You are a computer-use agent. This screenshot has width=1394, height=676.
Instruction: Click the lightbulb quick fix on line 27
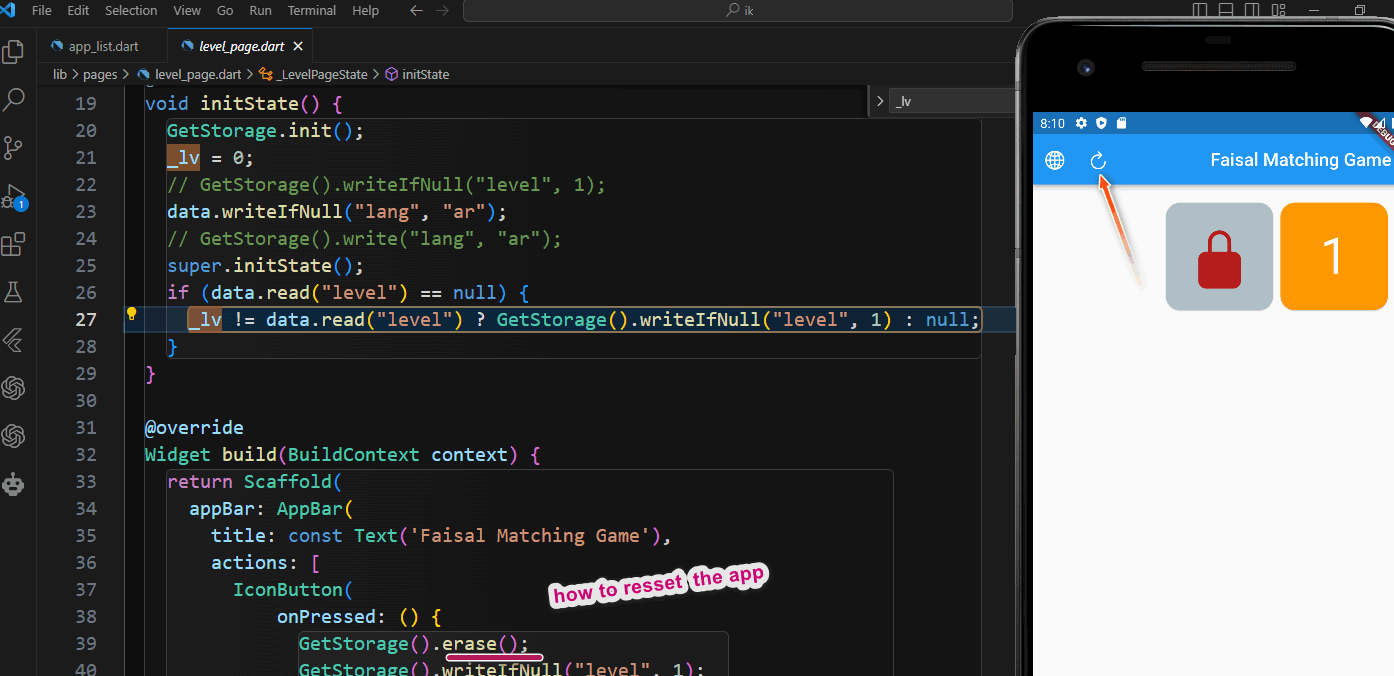(x=131, y=313)
